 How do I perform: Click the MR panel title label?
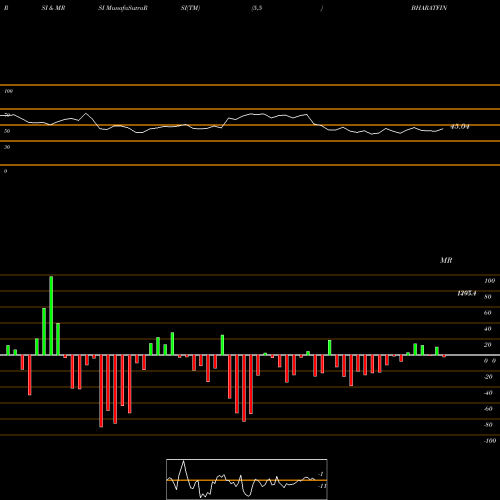[x=446, y=260]
